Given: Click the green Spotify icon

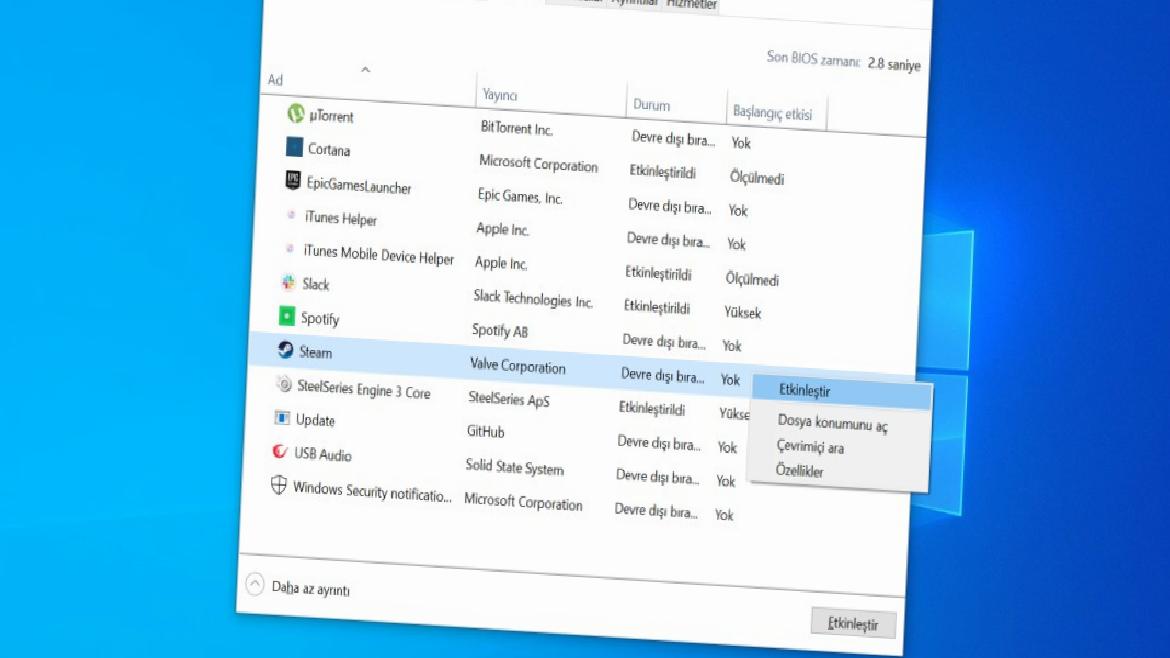Looking at the screenshot, I should pos(287,316).
